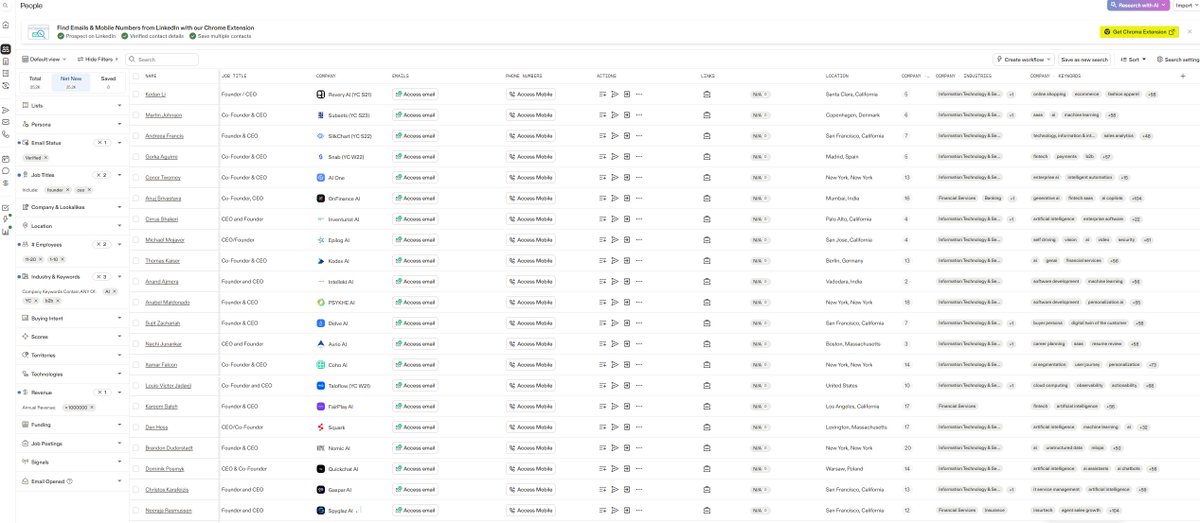Open more actions for Michael Mojaver
This screenshot has width=1200, height=523.
pyautogui.click(x=639, y=240)
